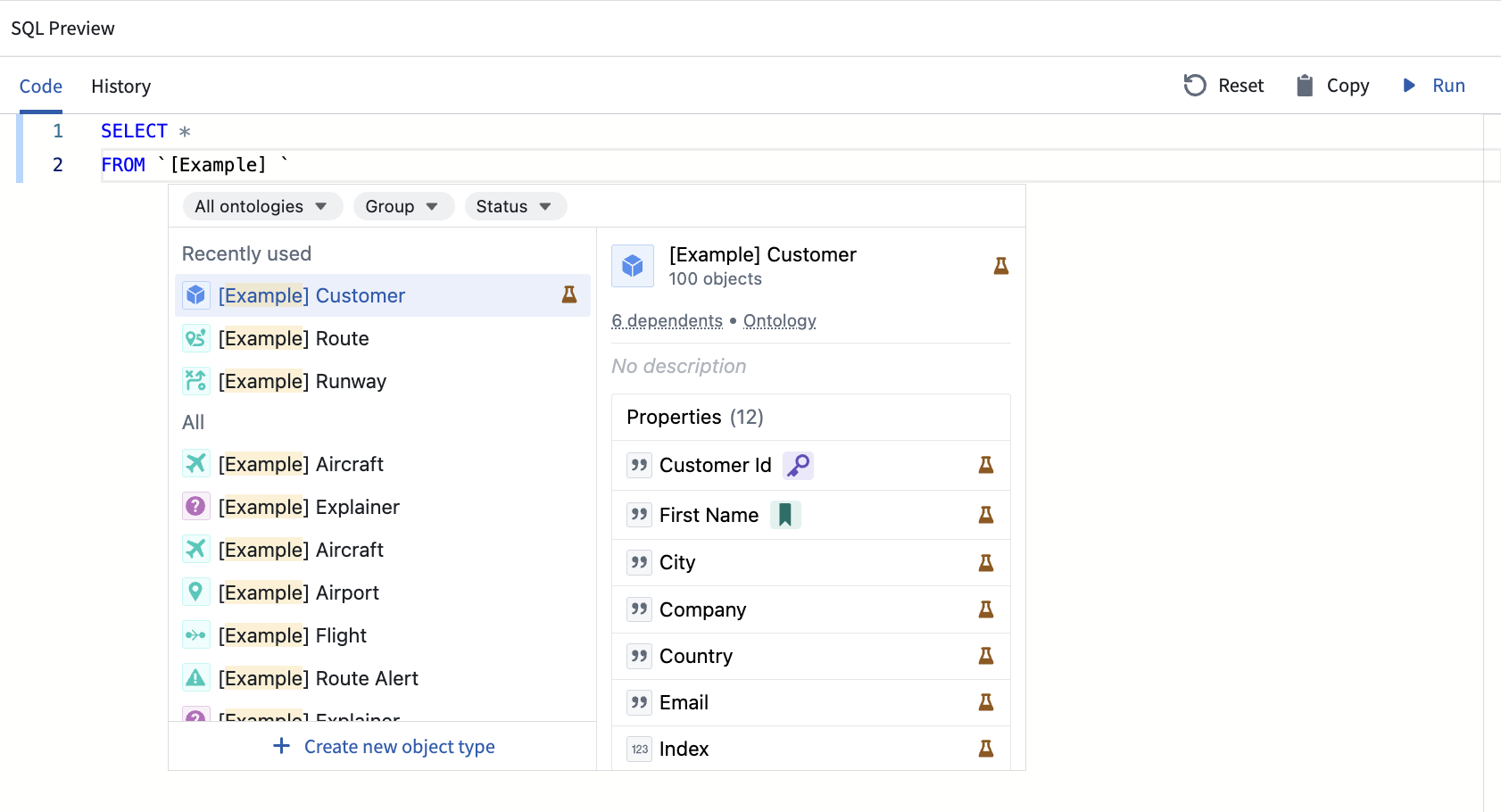Viewport: 1501px width, 812px height.
Task: Select the Code tab
Action: pos(41,87)
